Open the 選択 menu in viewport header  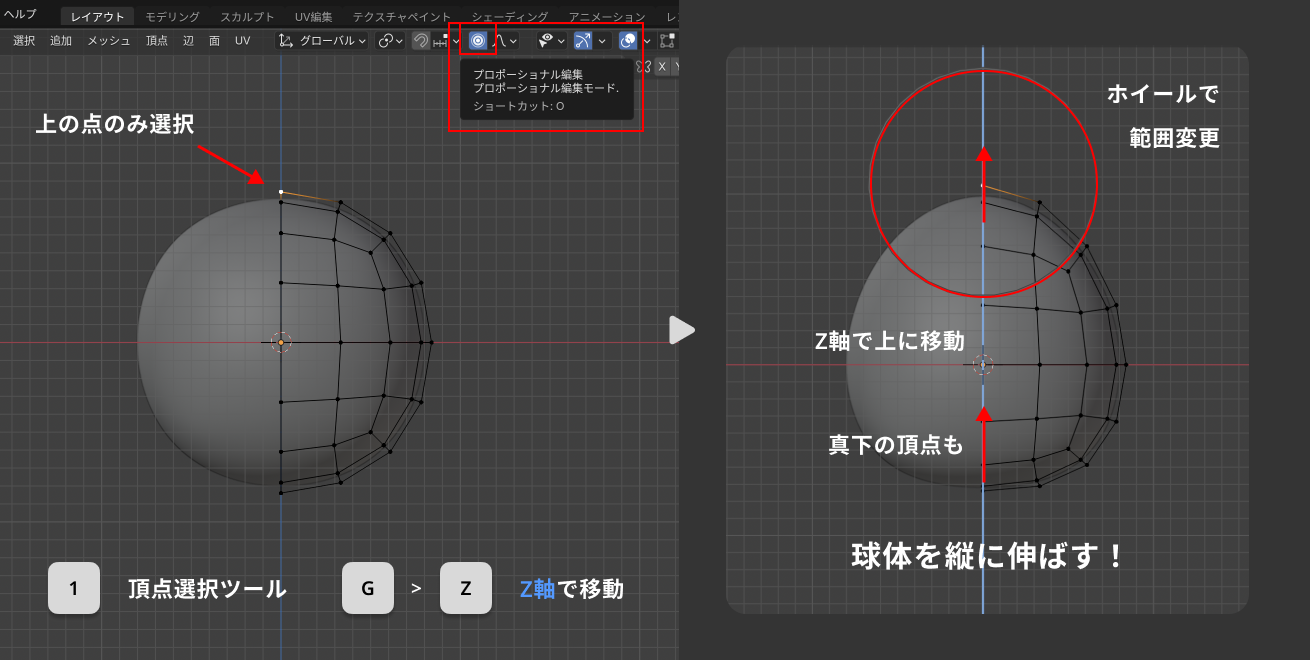point(24,41)
